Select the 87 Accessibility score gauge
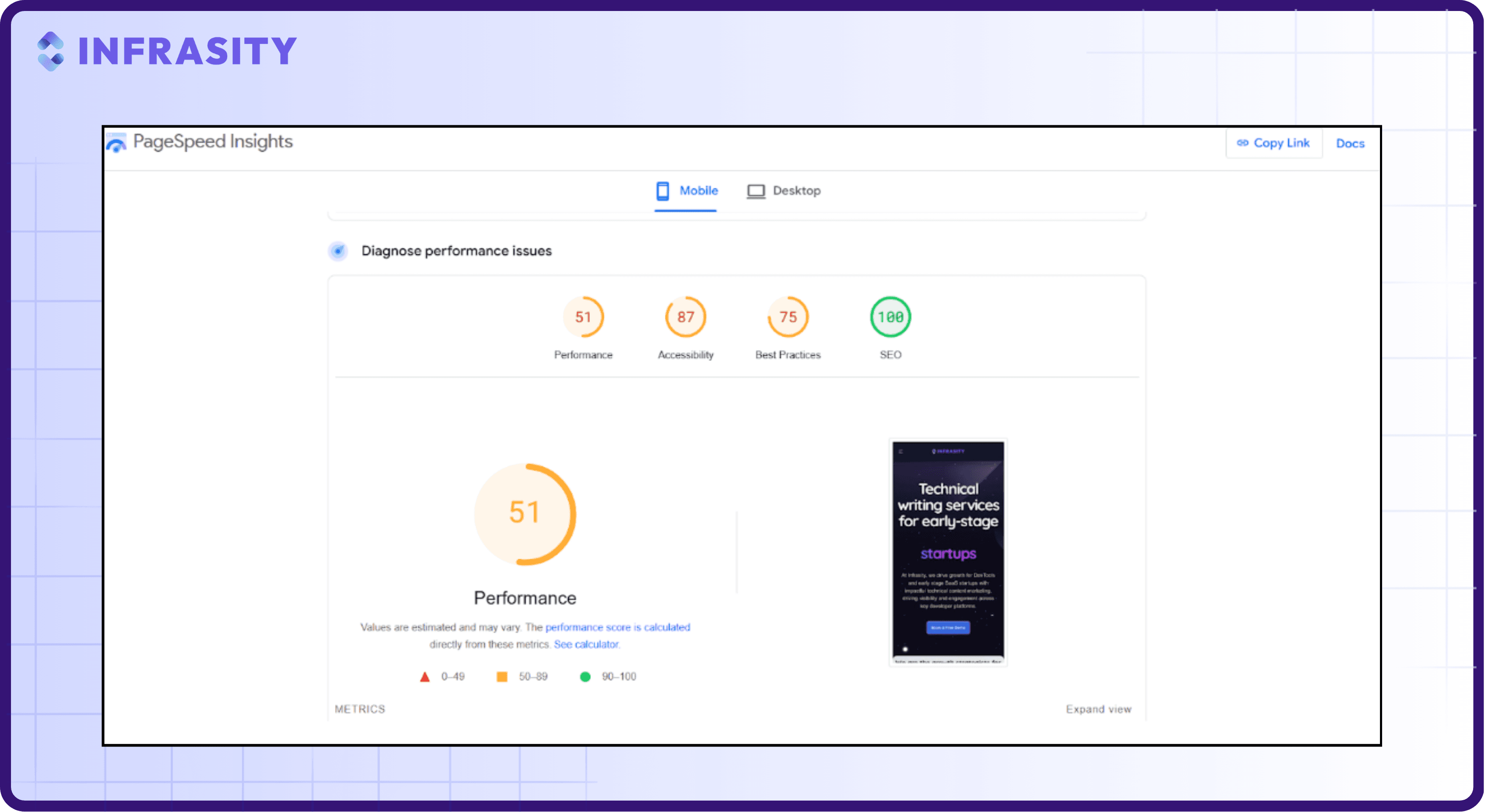Image resolution: width=1485 pixels, height=812 pixels. coord(685,317)
